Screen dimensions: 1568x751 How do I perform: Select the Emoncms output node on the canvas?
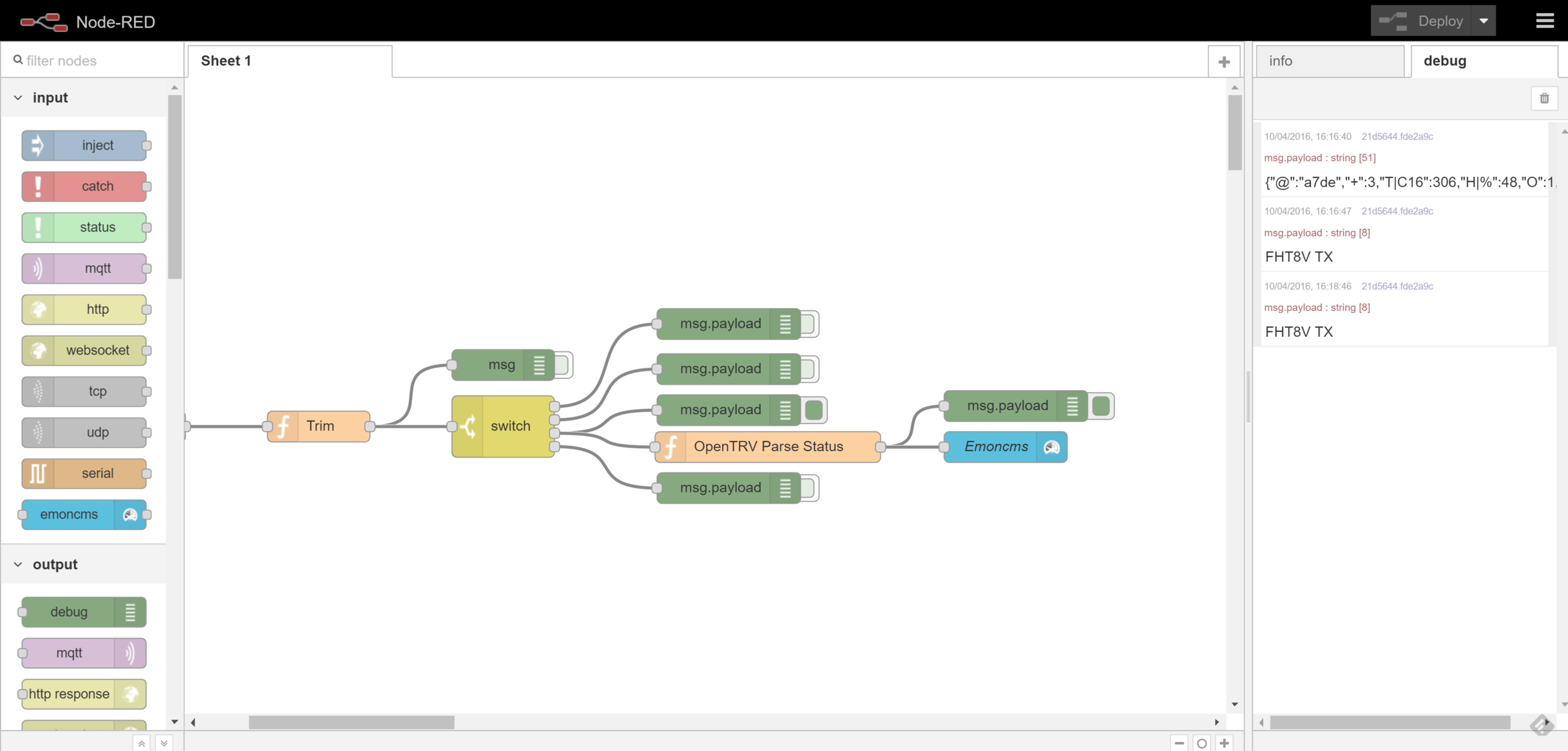point(1005,447)
